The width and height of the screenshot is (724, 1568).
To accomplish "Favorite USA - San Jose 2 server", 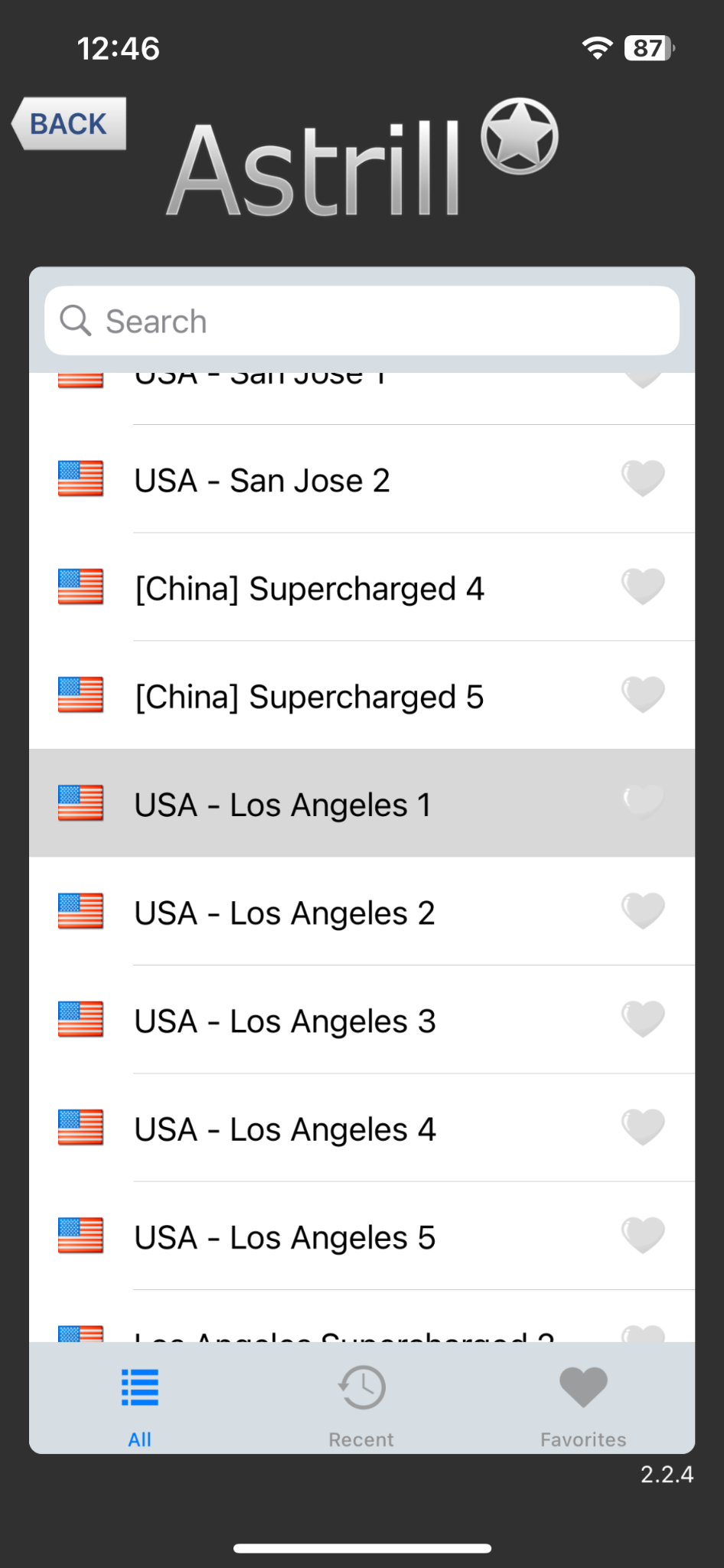I will 643,479.
